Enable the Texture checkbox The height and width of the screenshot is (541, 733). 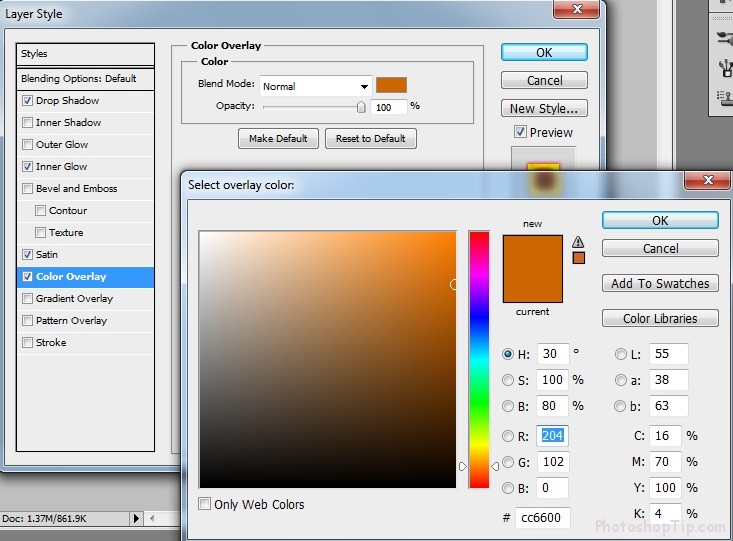pos(41,232)
